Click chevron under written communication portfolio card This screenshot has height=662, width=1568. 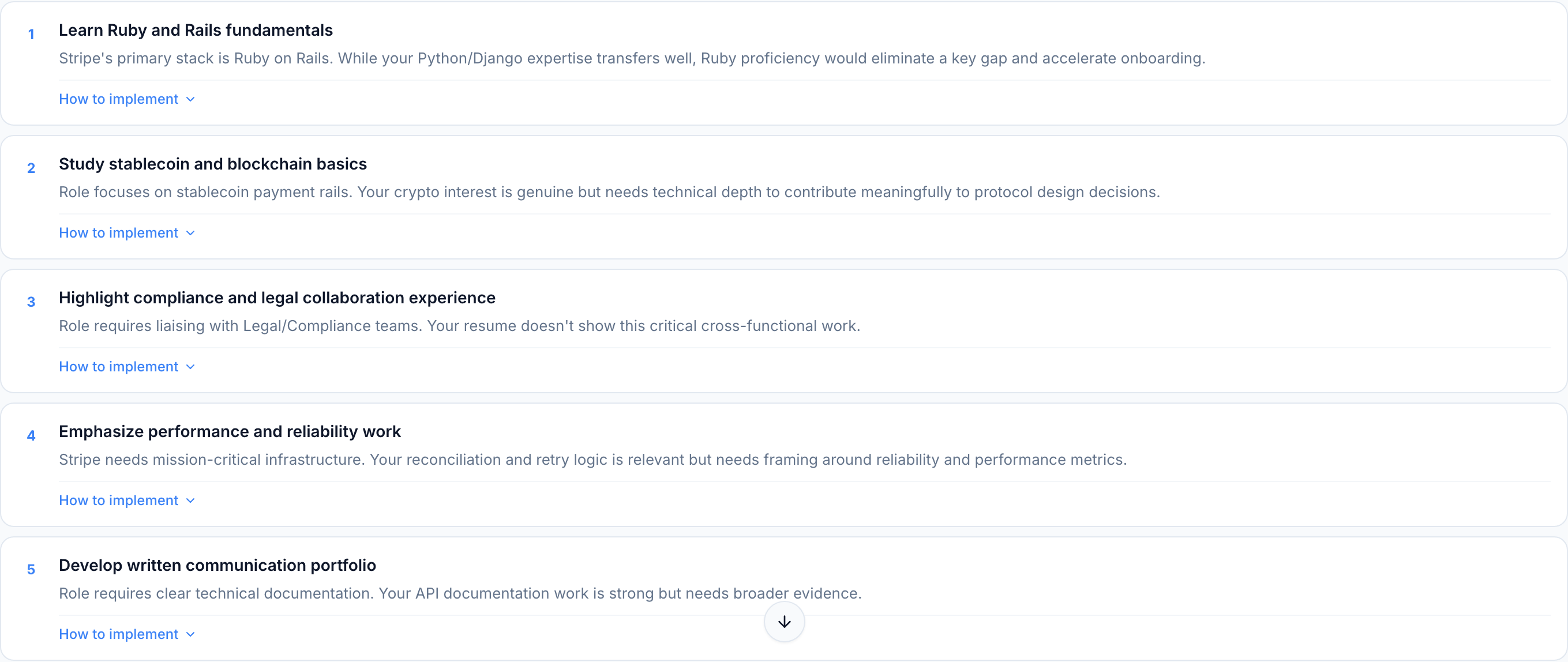tap(190, 635)
